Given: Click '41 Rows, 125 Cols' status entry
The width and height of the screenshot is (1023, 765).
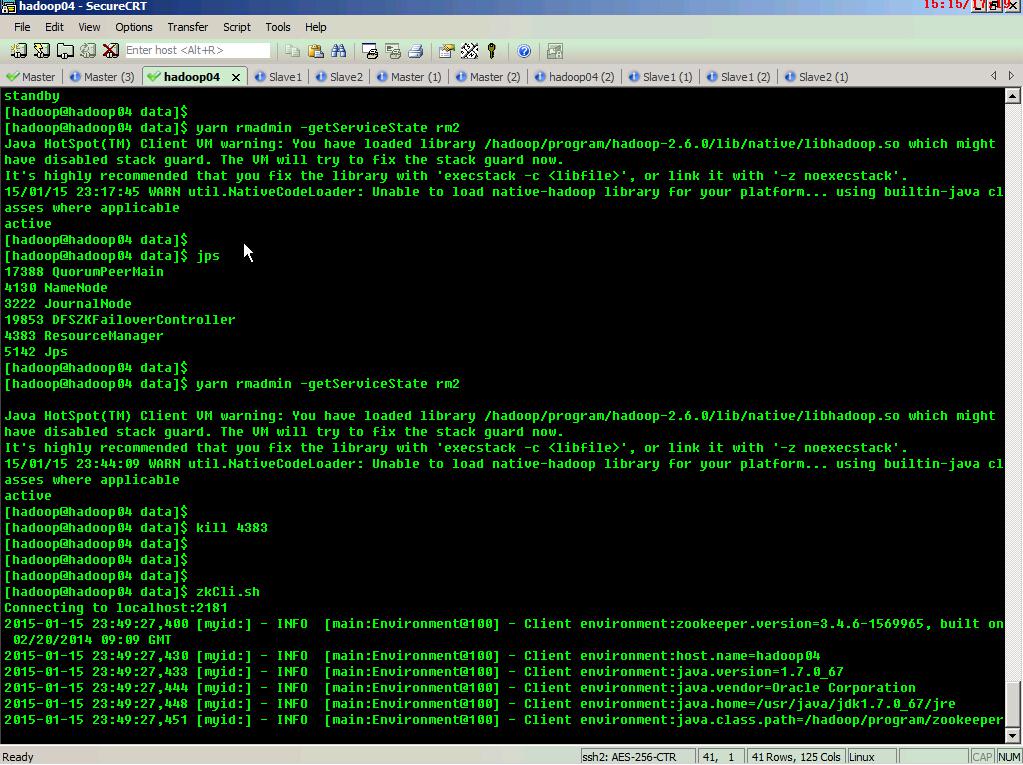Looking at the screenshot, I should click(x=796, y=757).
